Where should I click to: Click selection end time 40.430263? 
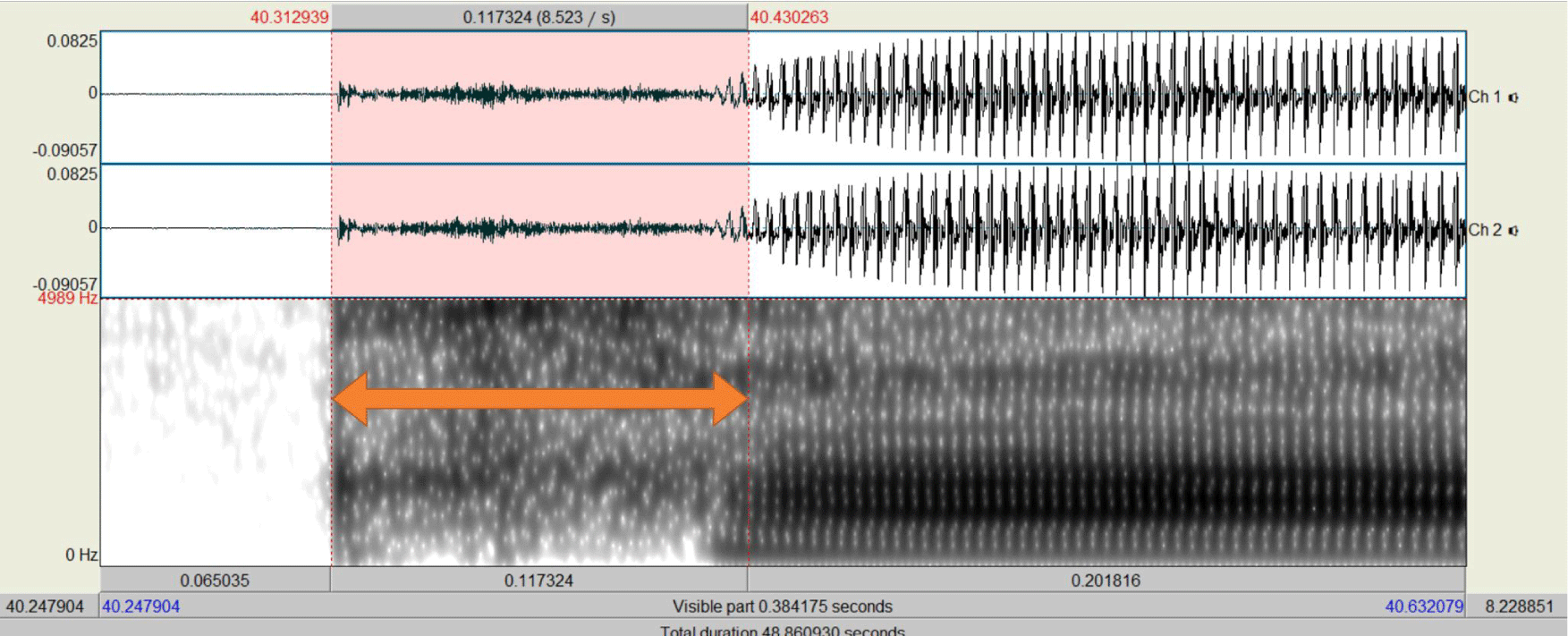789,17
